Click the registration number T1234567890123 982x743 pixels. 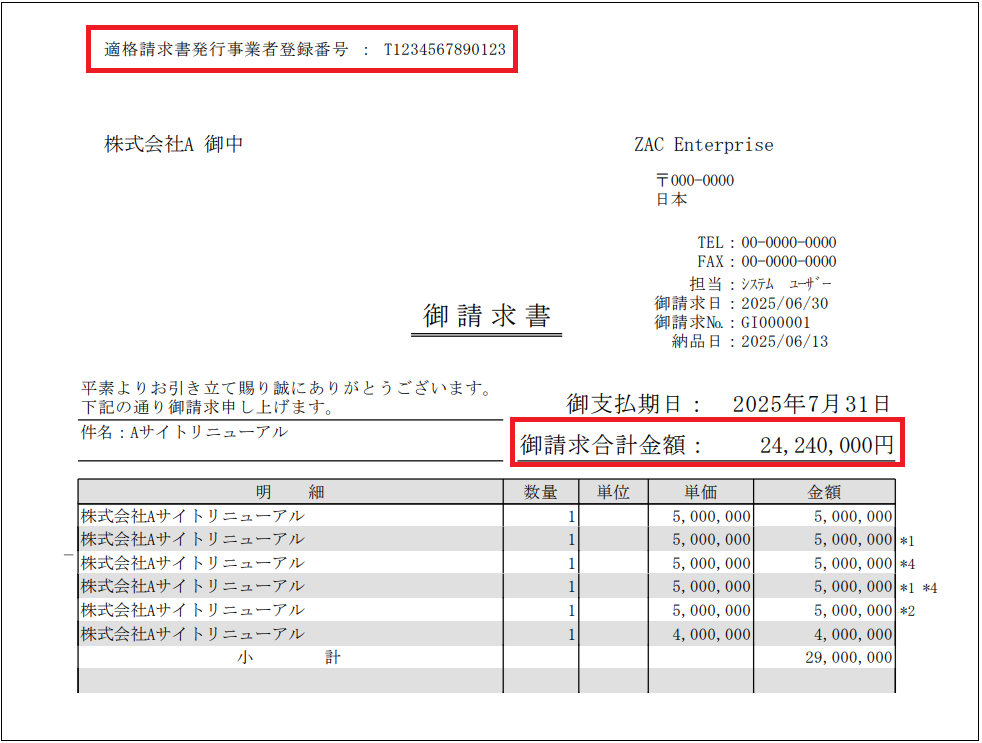click(445, 49)
